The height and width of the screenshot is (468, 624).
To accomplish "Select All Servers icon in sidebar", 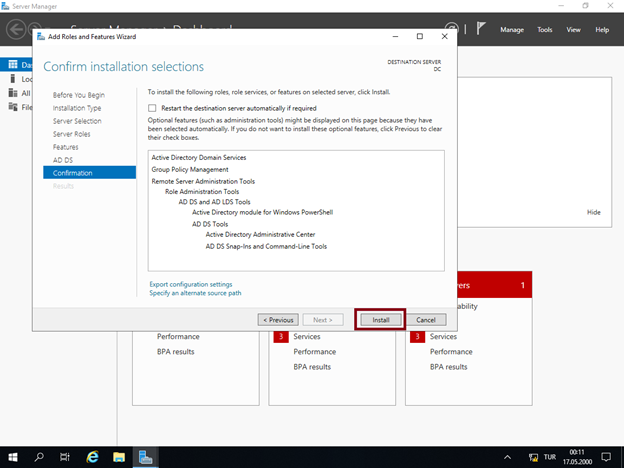I will pyautogui.click(x=13, y=93).
